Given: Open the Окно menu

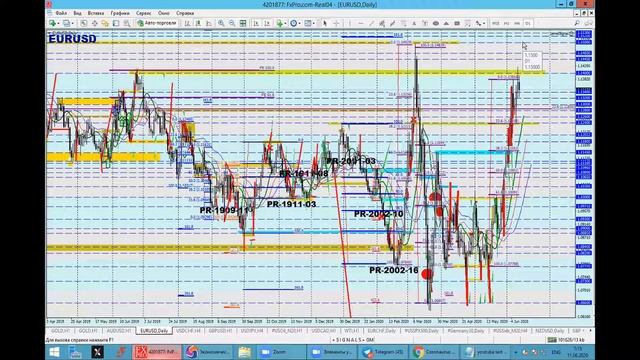Looking at the screenshot, I should (x=164, y=13).
